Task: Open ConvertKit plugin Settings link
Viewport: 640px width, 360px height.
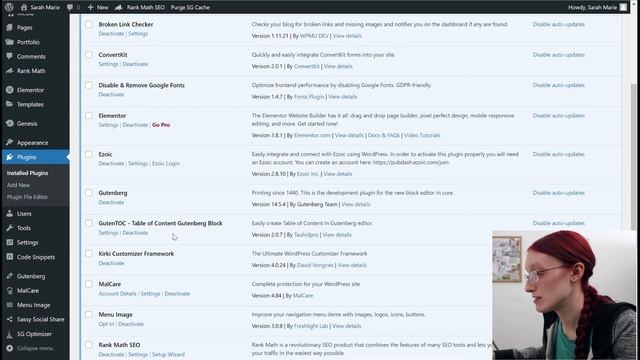Action: coord(108,64)
